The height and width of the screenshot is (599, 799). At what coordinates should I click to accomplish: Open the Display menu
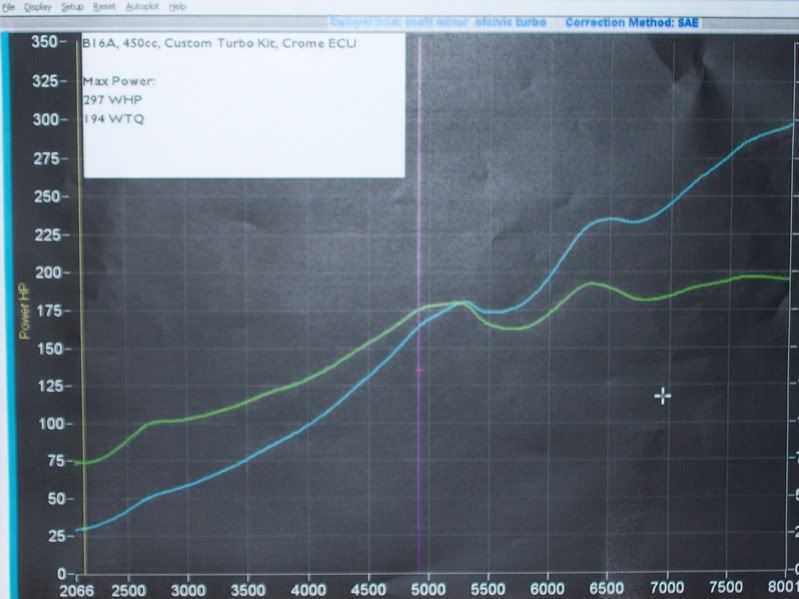point(38,6)
